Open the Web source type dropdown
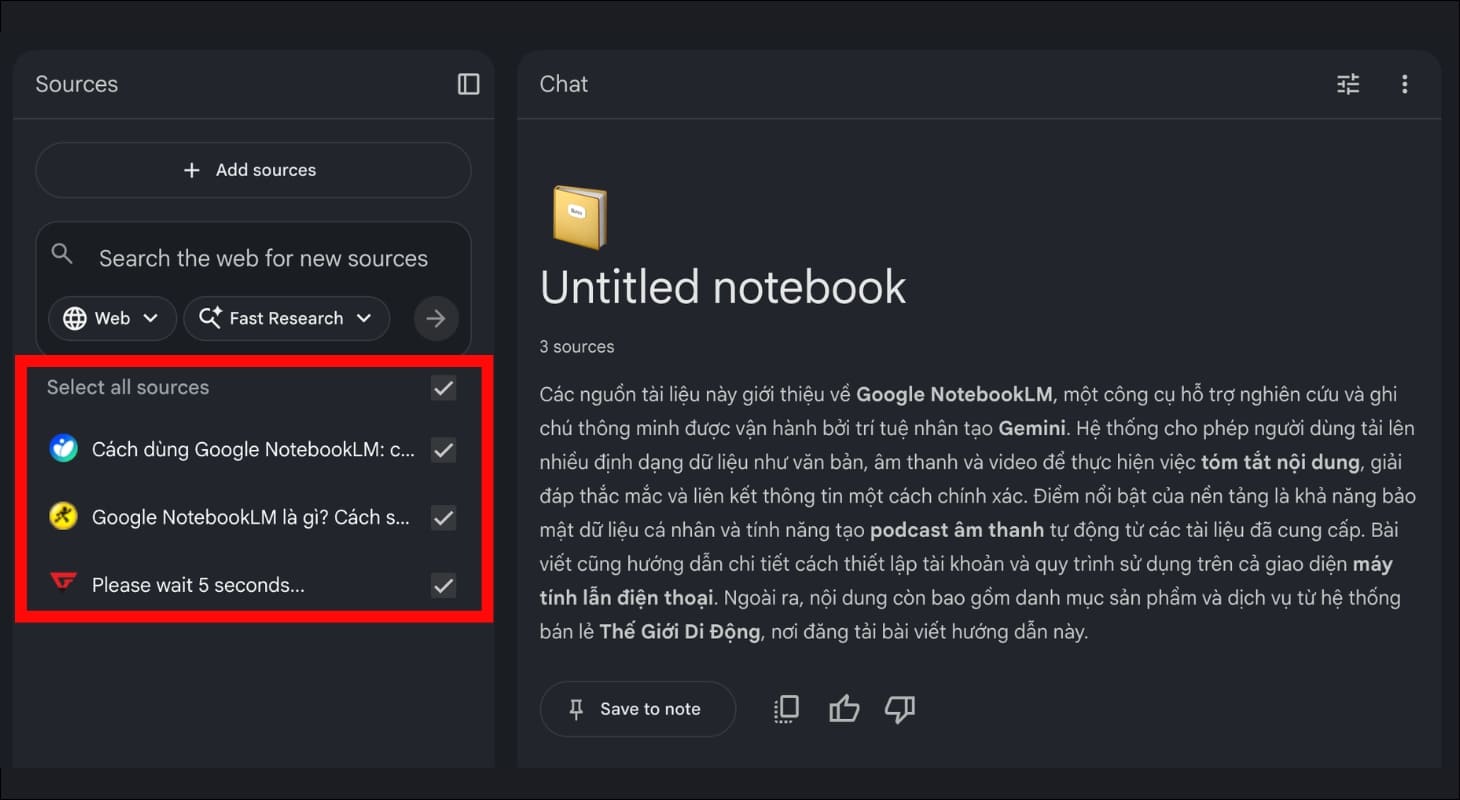The height and width of the screenshot is (800, 1460). (112, 318)
